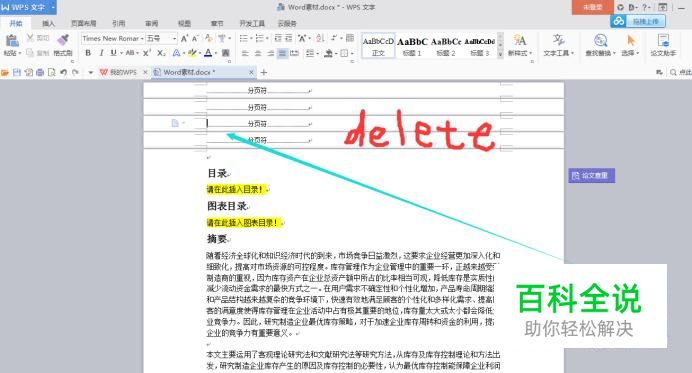
Task: Undo the last action
Action: (63, 72)
